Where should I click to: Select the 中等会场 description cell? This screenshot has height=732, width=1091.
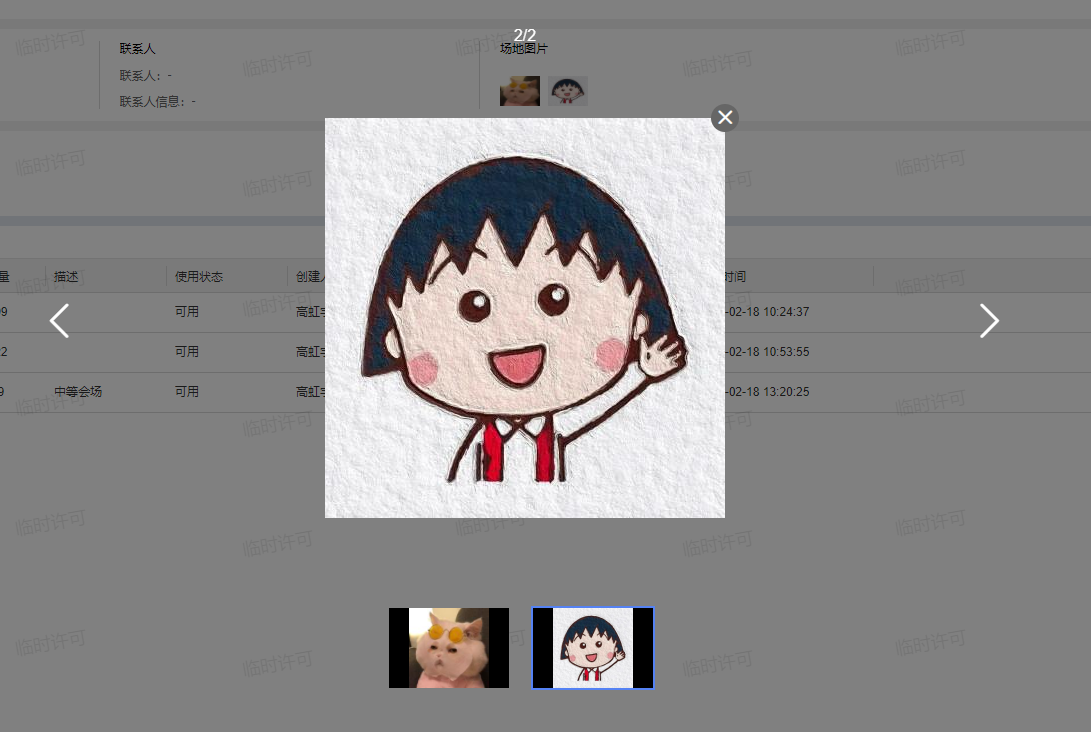[x=78, y=392]
